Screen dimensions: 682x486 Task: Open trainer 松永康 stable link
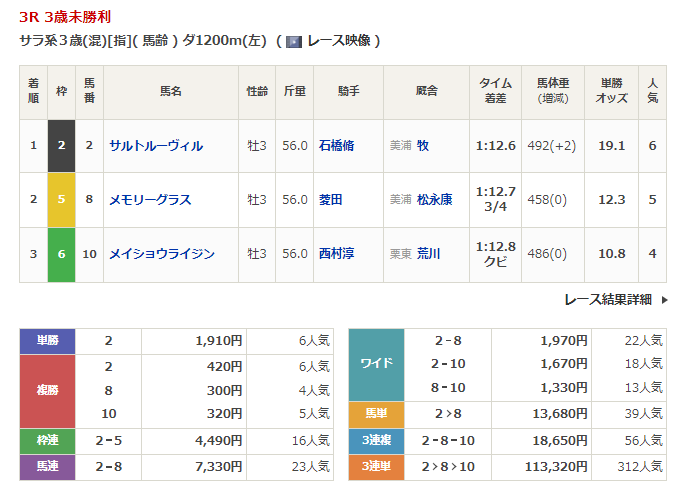(x=434, y=200)
